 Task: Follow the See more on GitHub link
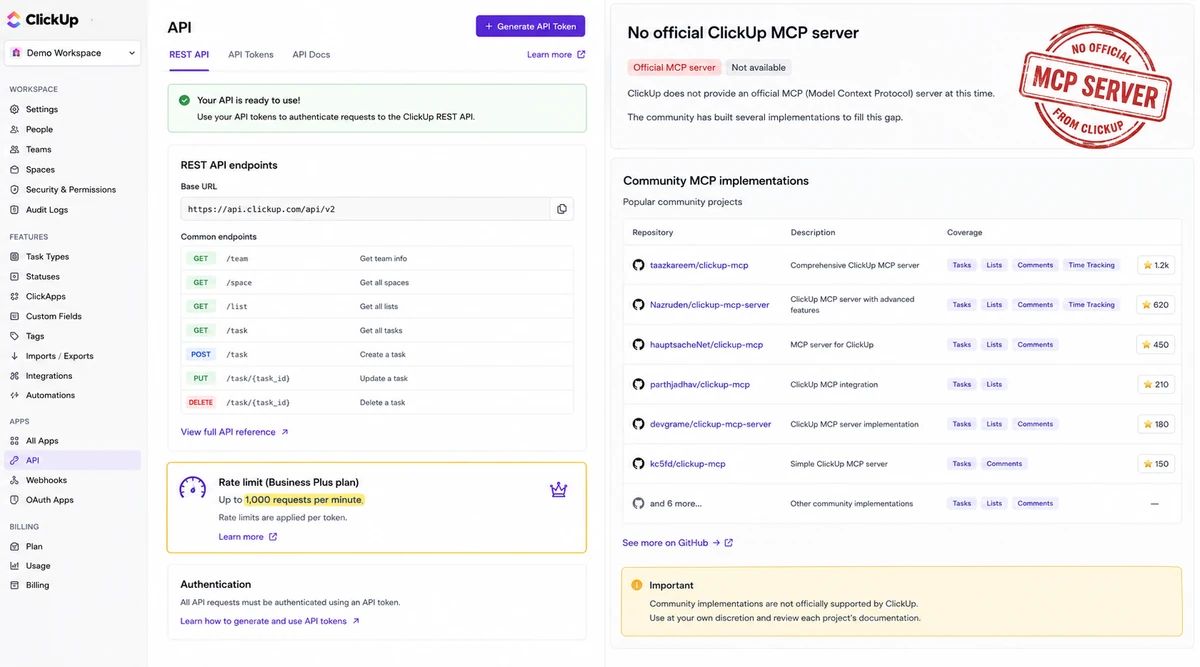(x=677, y=543)
